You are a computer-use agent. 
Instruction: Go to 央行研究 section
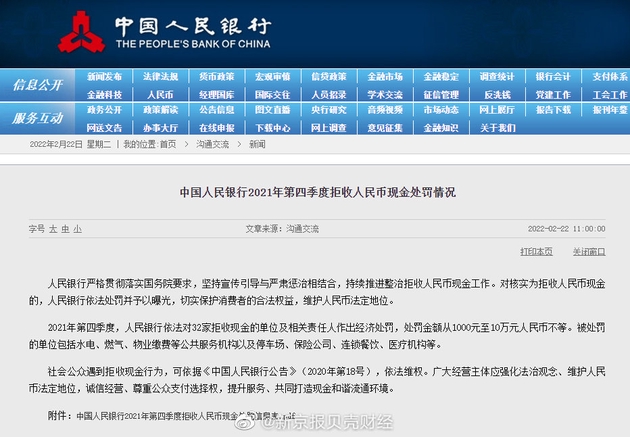pos(329,110)
